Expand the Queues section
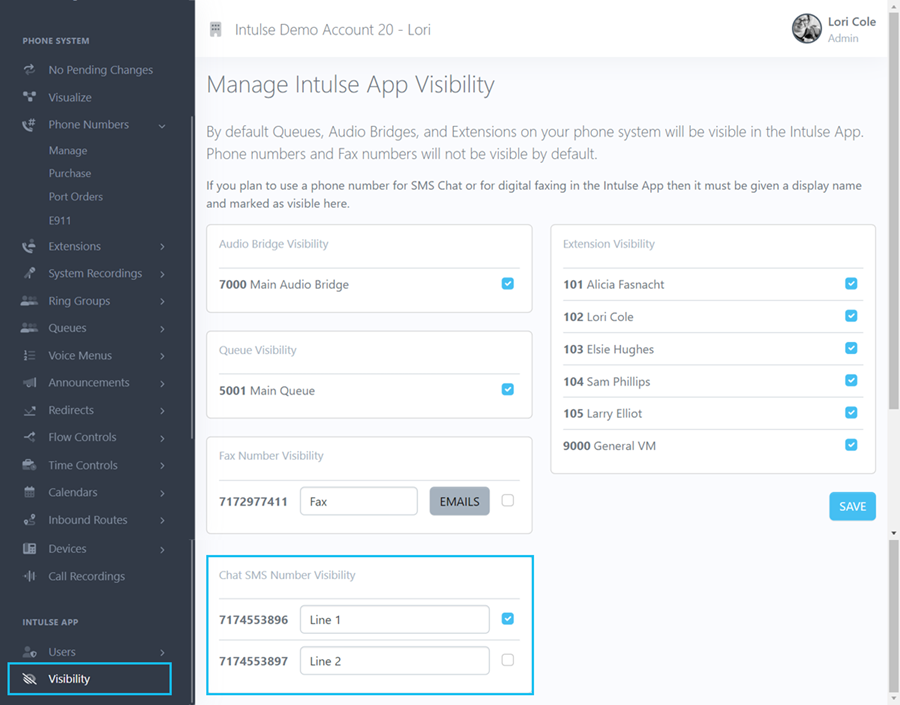900x705 pixels. [x=163, y=328]
